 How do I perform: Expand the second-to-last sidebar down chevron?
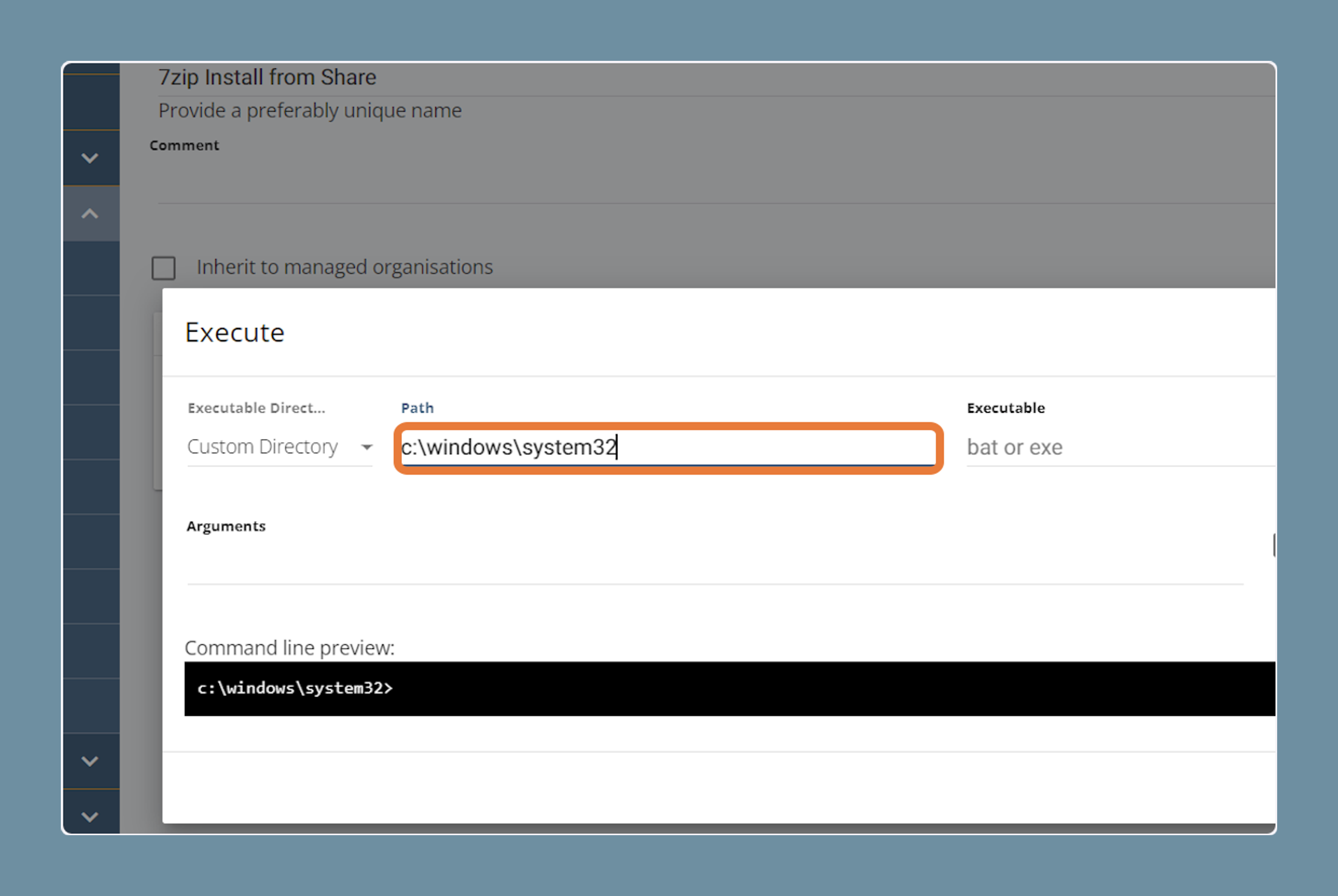pos(90,761)
